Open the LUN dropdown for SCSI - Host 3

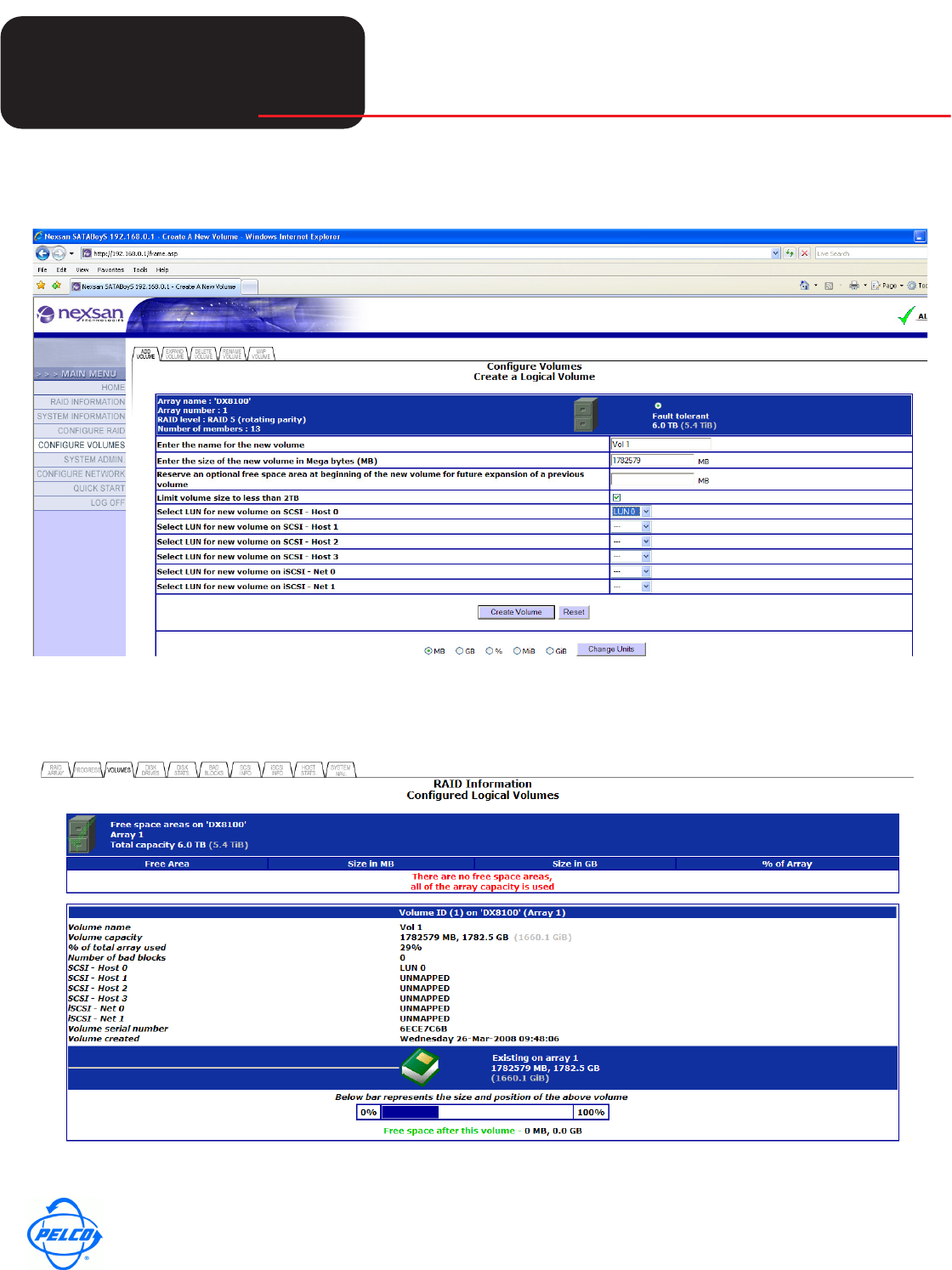632,557
